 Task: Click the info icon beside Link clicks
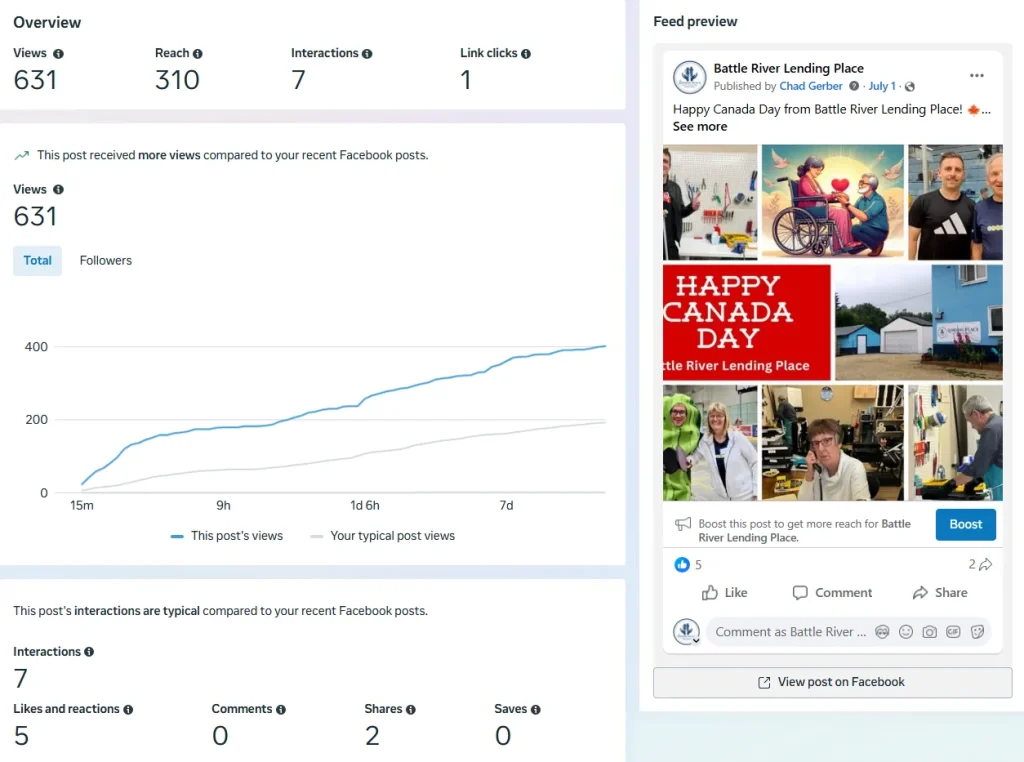[x=526, y=54]
